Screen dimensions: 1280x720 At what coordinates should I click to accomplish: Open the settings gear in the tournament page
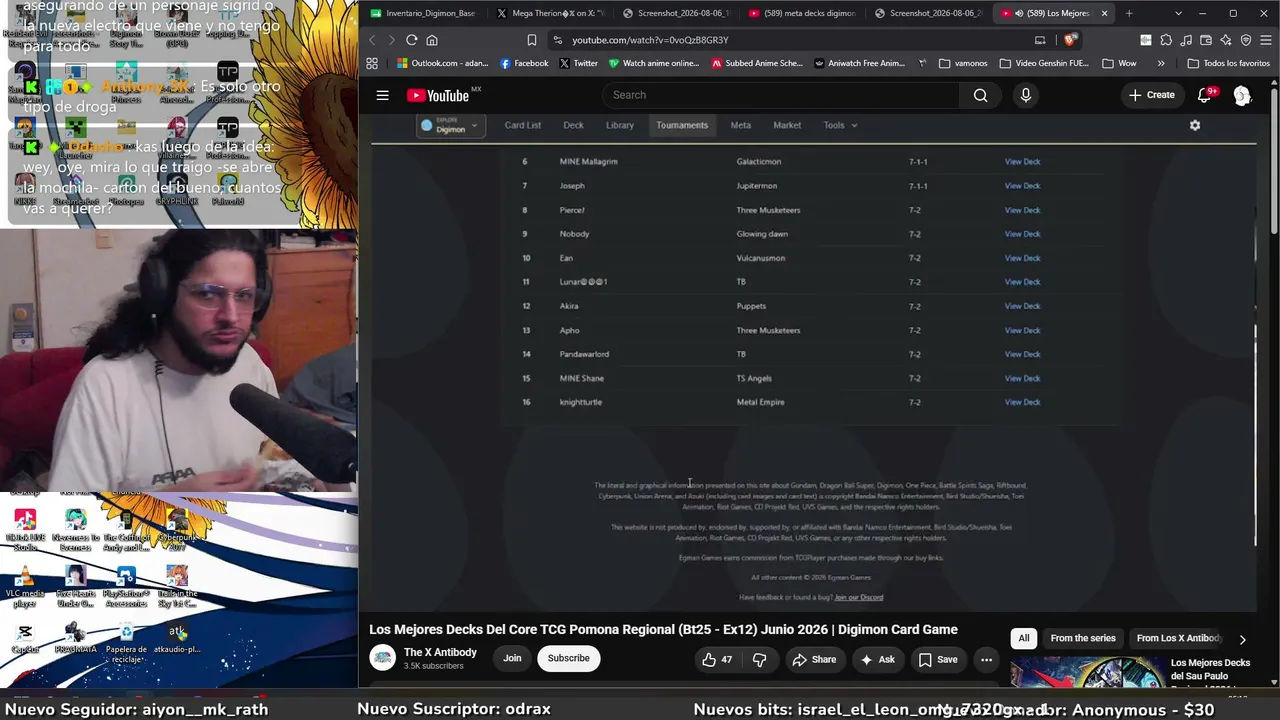pos(1195,125)
